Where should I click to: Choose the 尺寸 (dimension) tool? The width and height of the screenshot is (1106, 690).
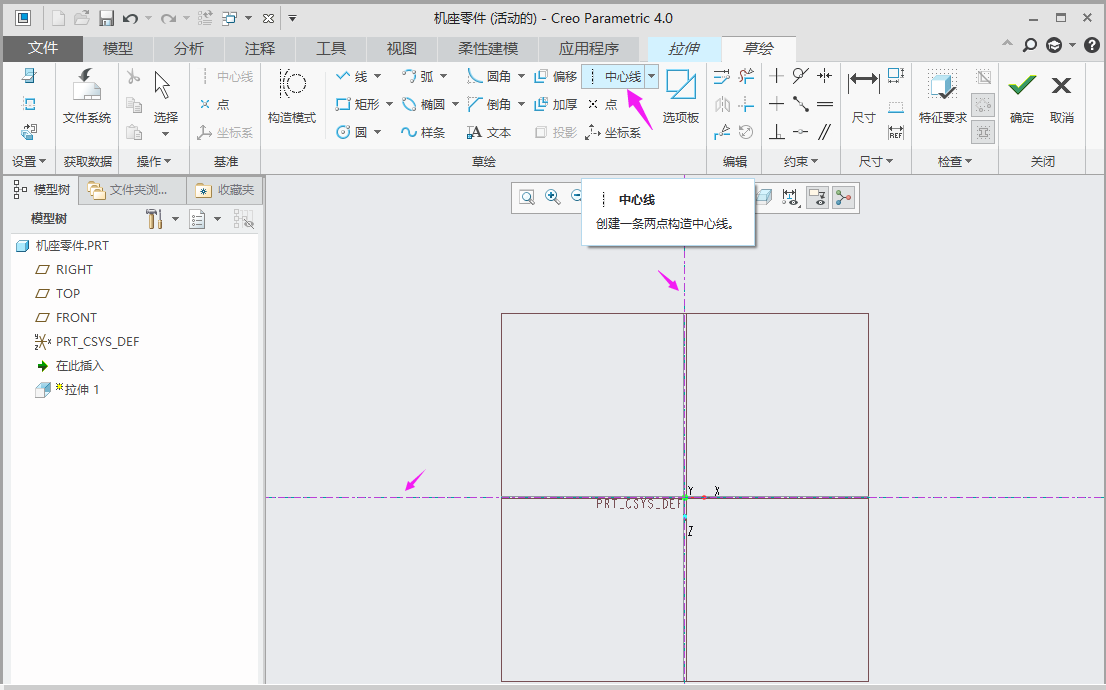point(863,96)
